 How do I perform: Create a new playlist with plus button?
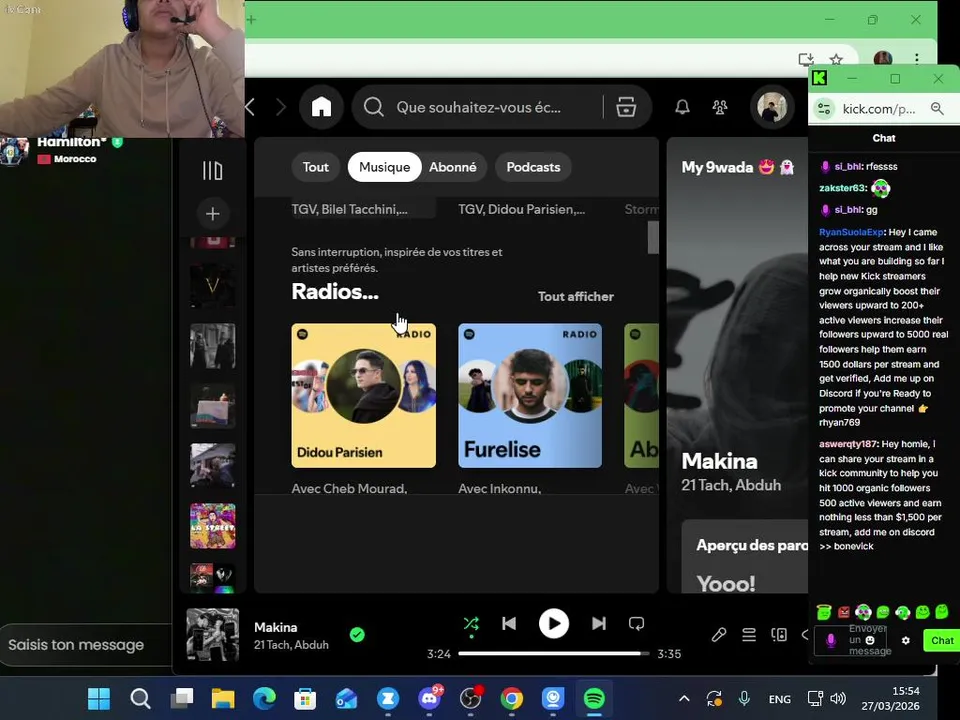(x=212, y=214)
